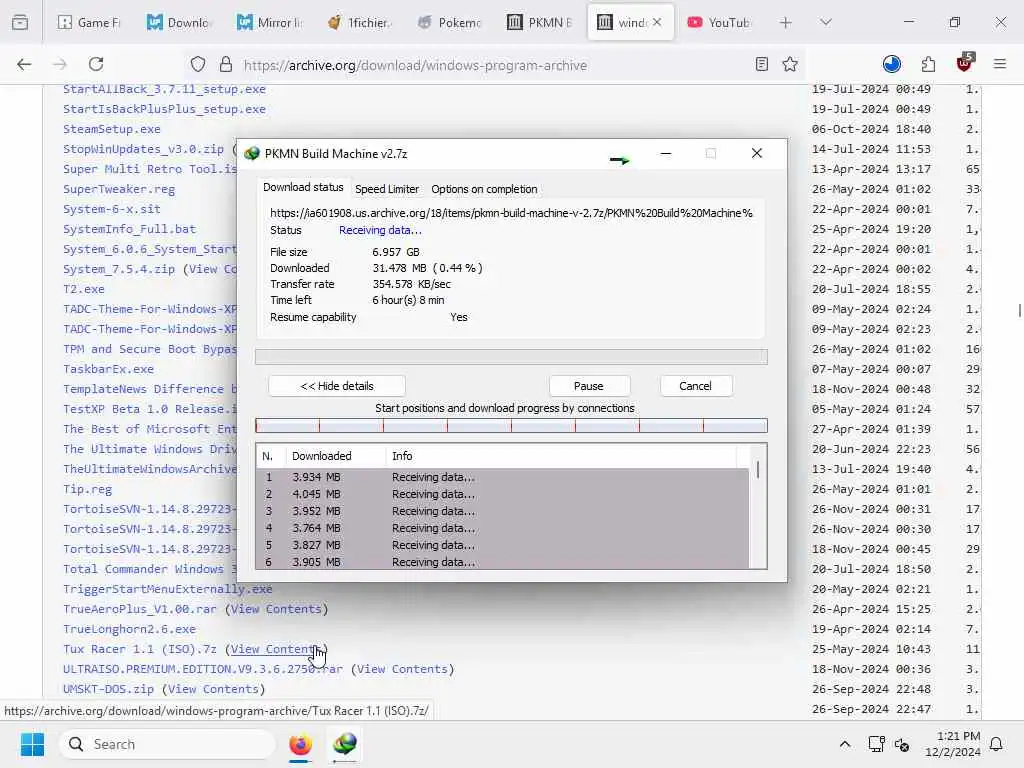The image size is (1024, 768).
Task: Open the Tip.reg link
Action: tap(88, 489)
